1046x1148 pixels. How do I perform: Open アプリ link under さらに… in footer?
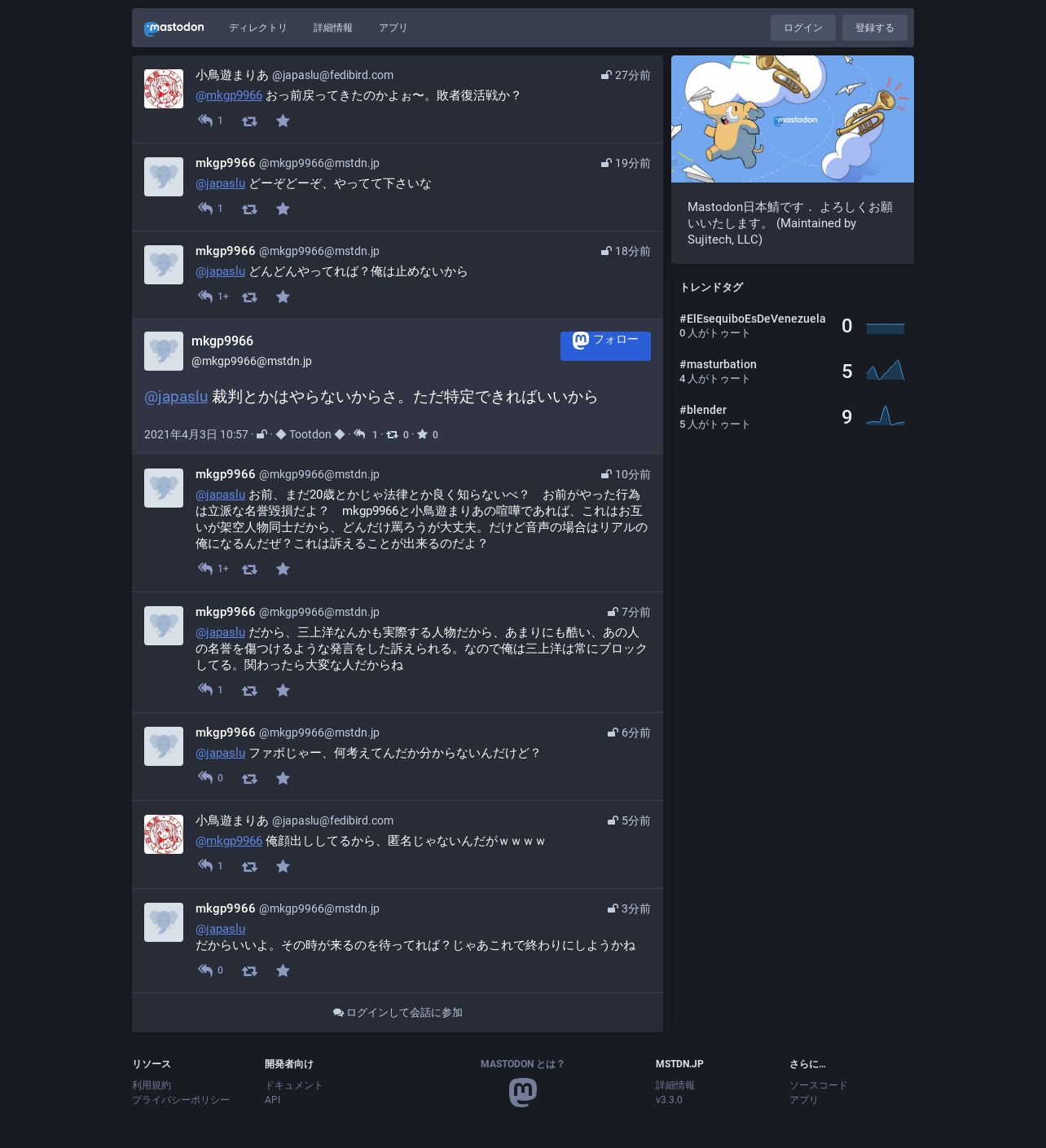tap(803, 1100)
